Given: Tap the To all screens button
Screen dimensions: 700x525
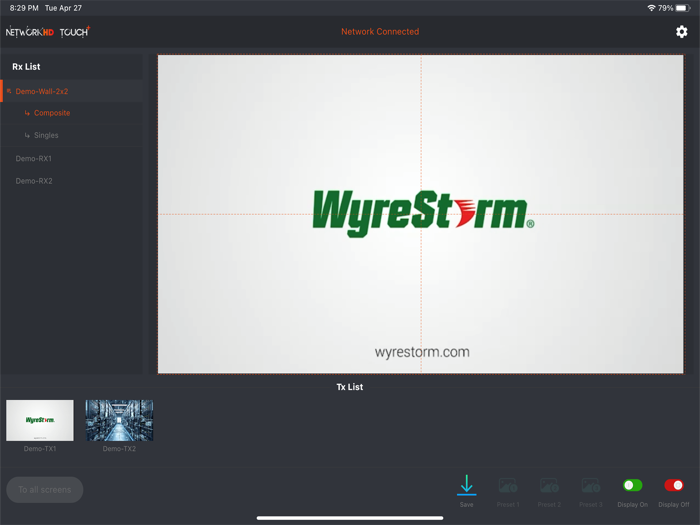Looking at the screenshot, I should tap(45, 490).
